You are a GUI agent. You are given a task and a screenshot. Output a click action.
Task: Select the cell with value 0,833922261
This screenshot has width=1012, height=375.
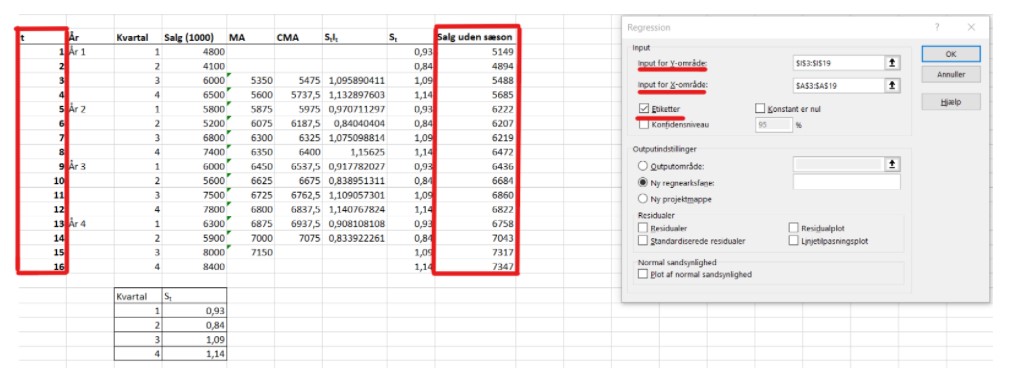[x=355, y=238]
